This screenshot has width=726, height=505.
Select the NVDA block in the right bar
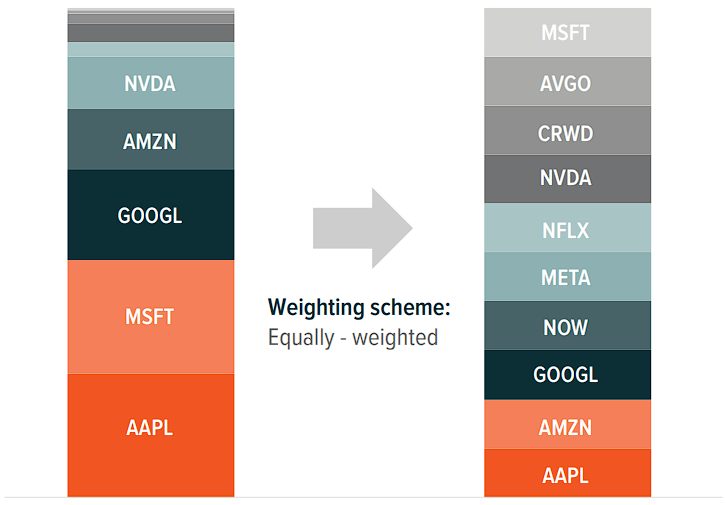(x=567, y=179)
